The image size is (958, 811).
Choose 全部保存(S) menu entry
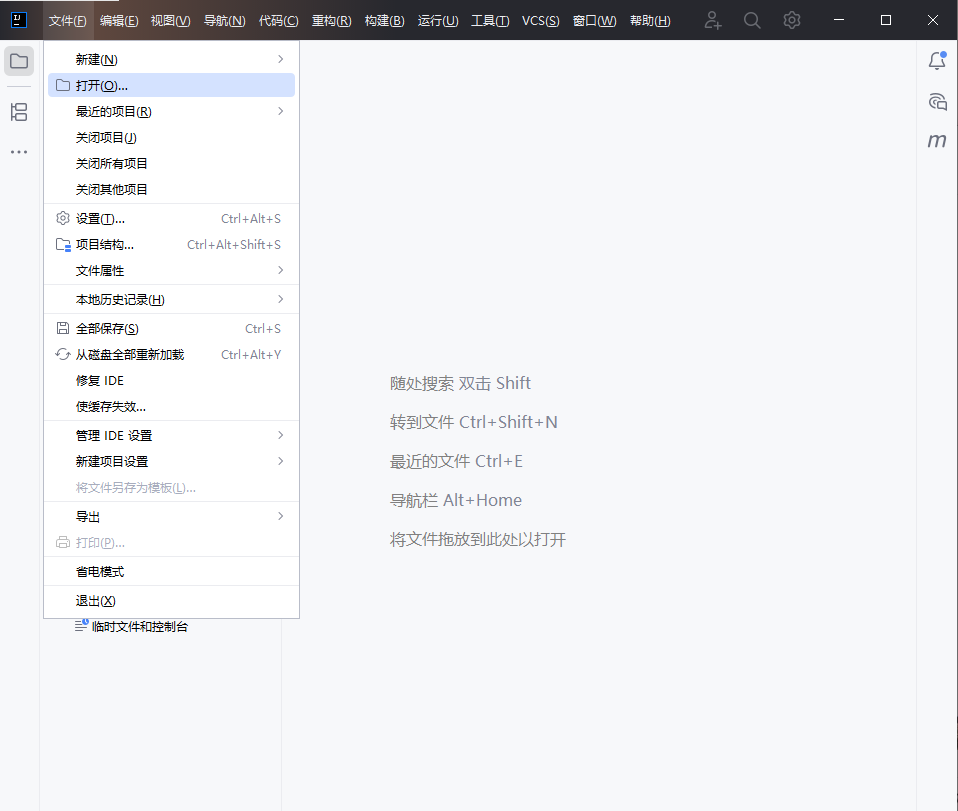[x=107, y=329]
